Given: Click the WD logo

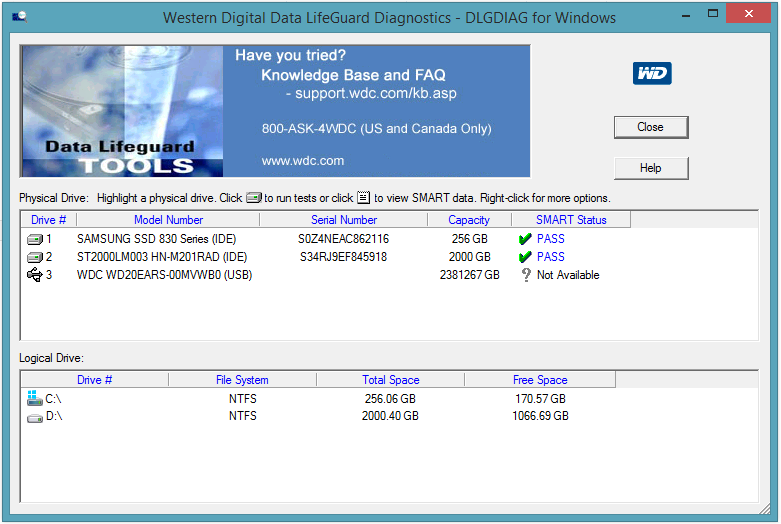Looking at the screenshot, I should (x=652, y=73).
